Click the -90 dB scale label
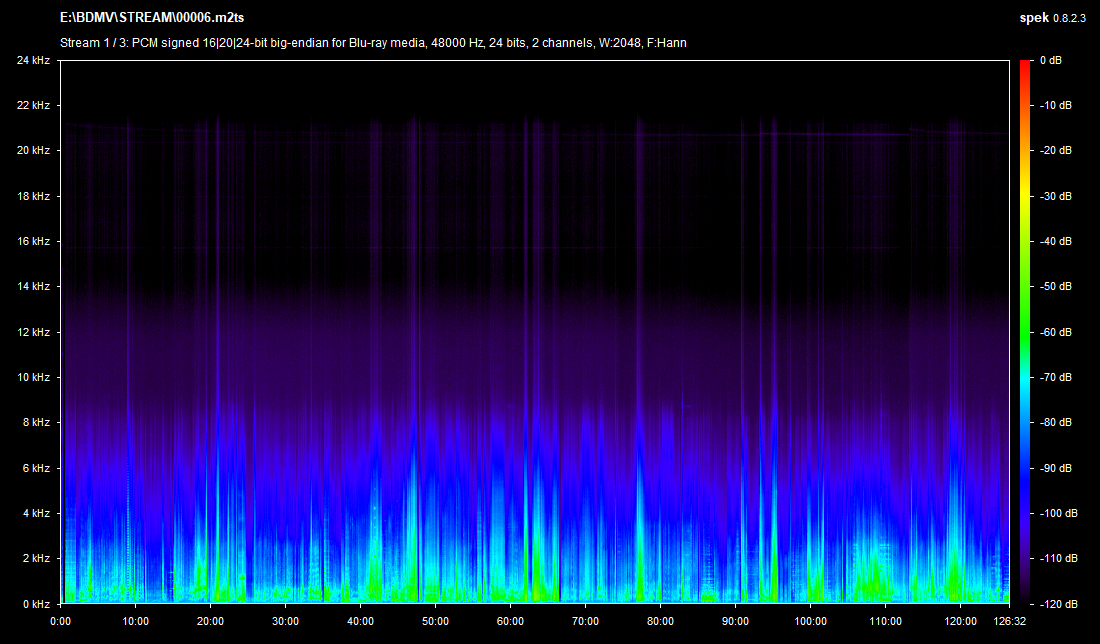 click(1055, 468)
